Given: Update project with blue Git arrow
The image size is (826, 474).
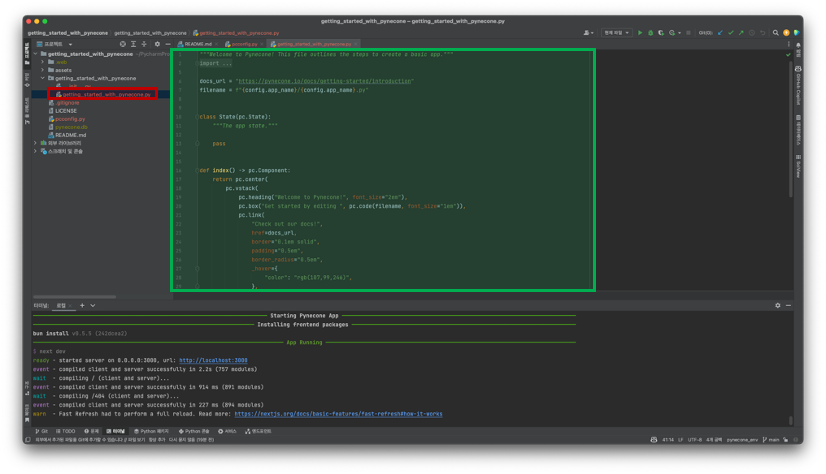Looking at the screenshot, I should click(720, 33).
